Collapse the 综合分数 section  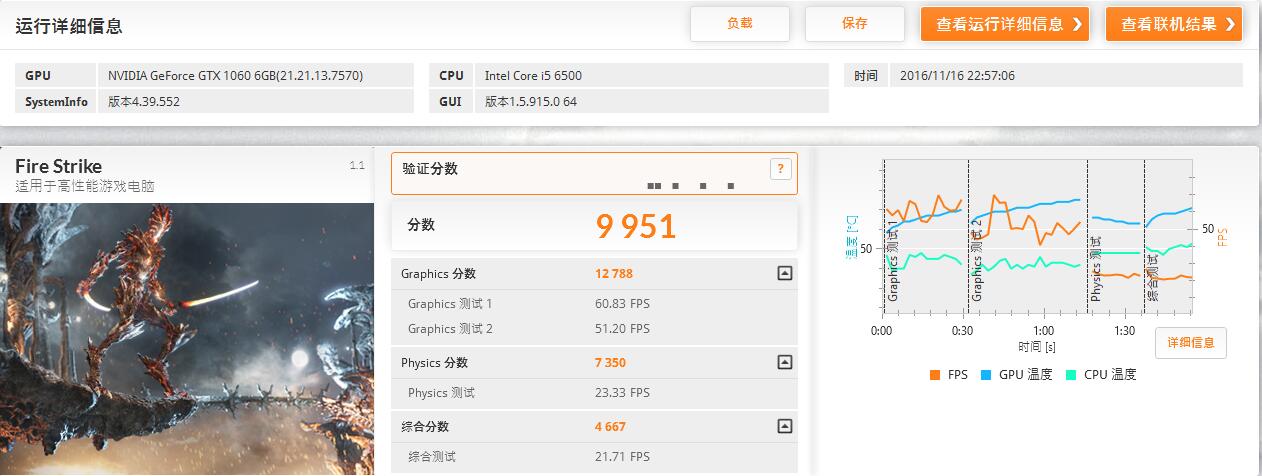tap(784, 426)
